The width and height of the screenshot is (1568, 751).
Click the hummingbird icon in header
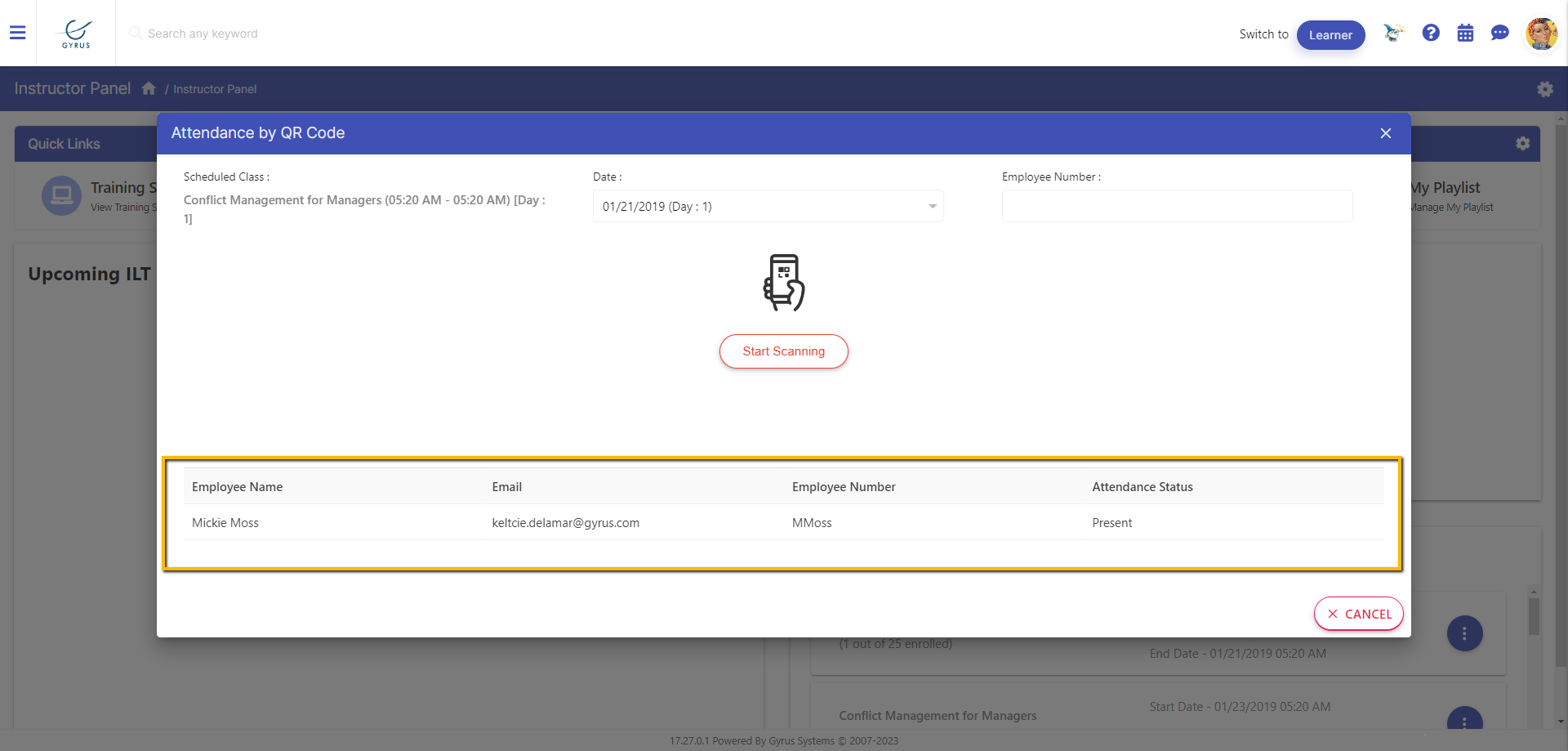tap(1393, 33)
